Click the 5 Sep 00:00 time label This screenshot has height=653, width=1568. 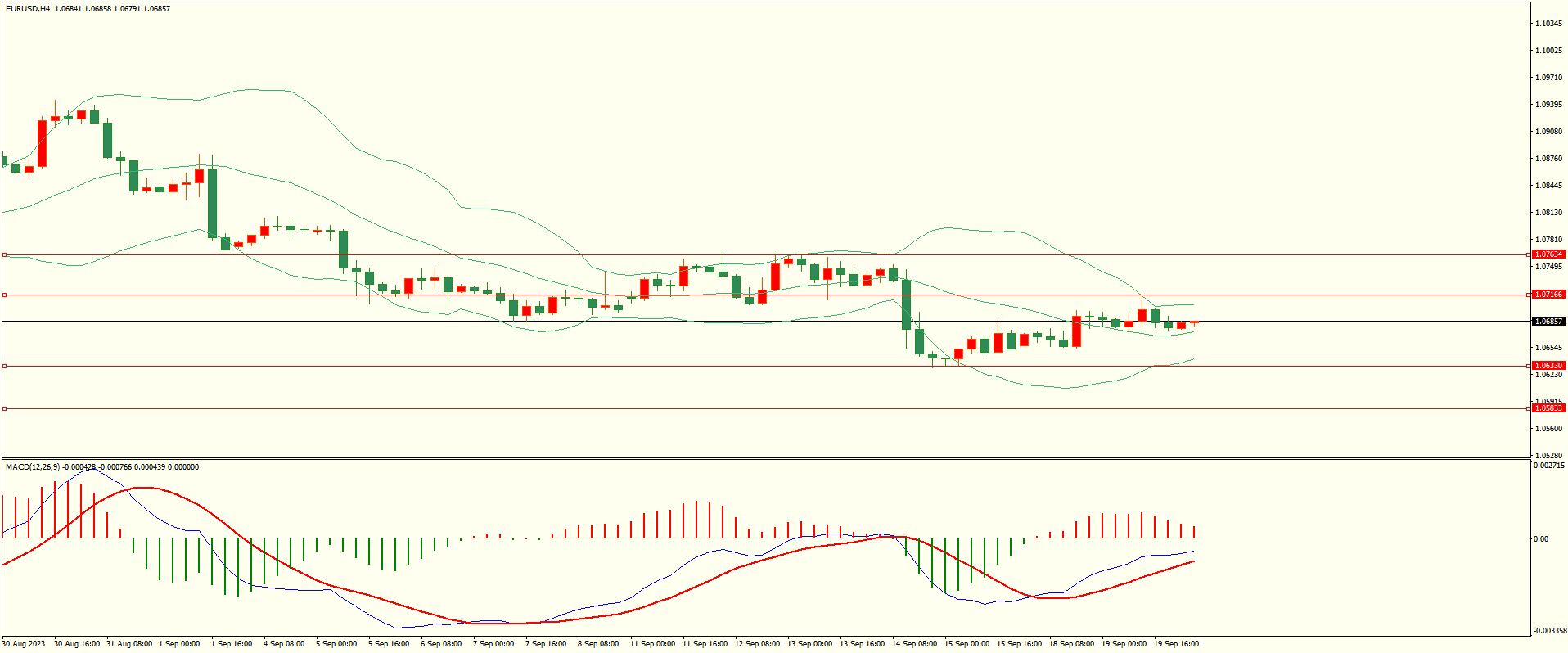coord(336,644)
